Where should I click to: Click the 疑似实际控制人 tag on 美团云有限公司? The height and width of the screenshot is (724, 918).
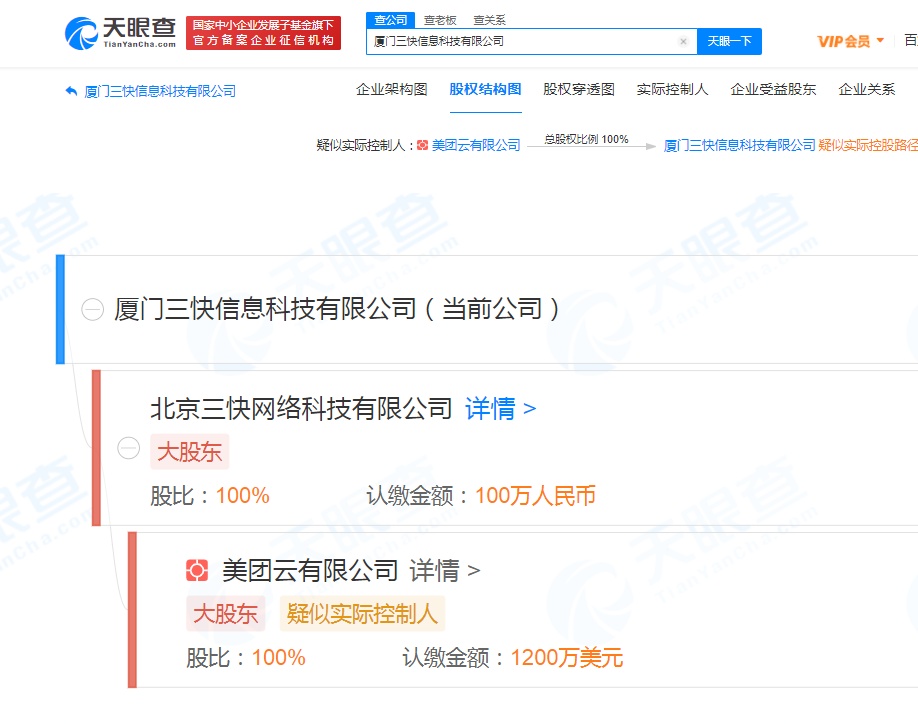pos(362,614)
